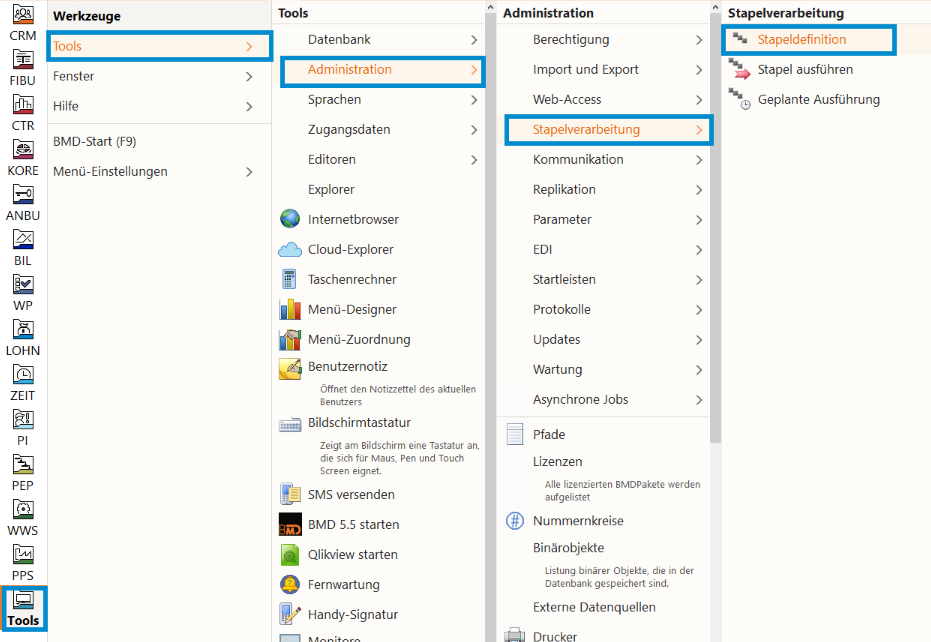Open the Menü-Designer tool
This screenshot has width=931, height=642.
[290, 309]
